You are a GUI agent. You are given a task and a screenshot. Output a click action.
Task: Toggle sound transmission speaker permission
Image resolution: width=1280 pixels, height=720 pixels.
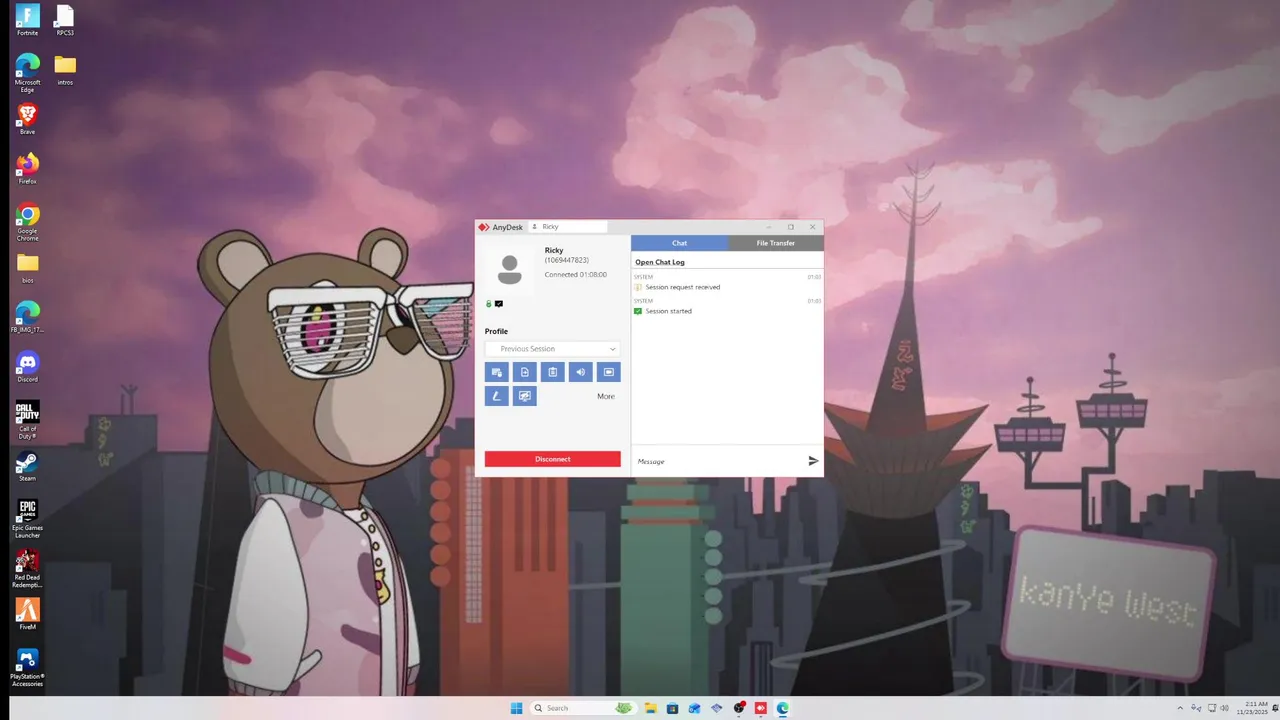click(581, 372)
